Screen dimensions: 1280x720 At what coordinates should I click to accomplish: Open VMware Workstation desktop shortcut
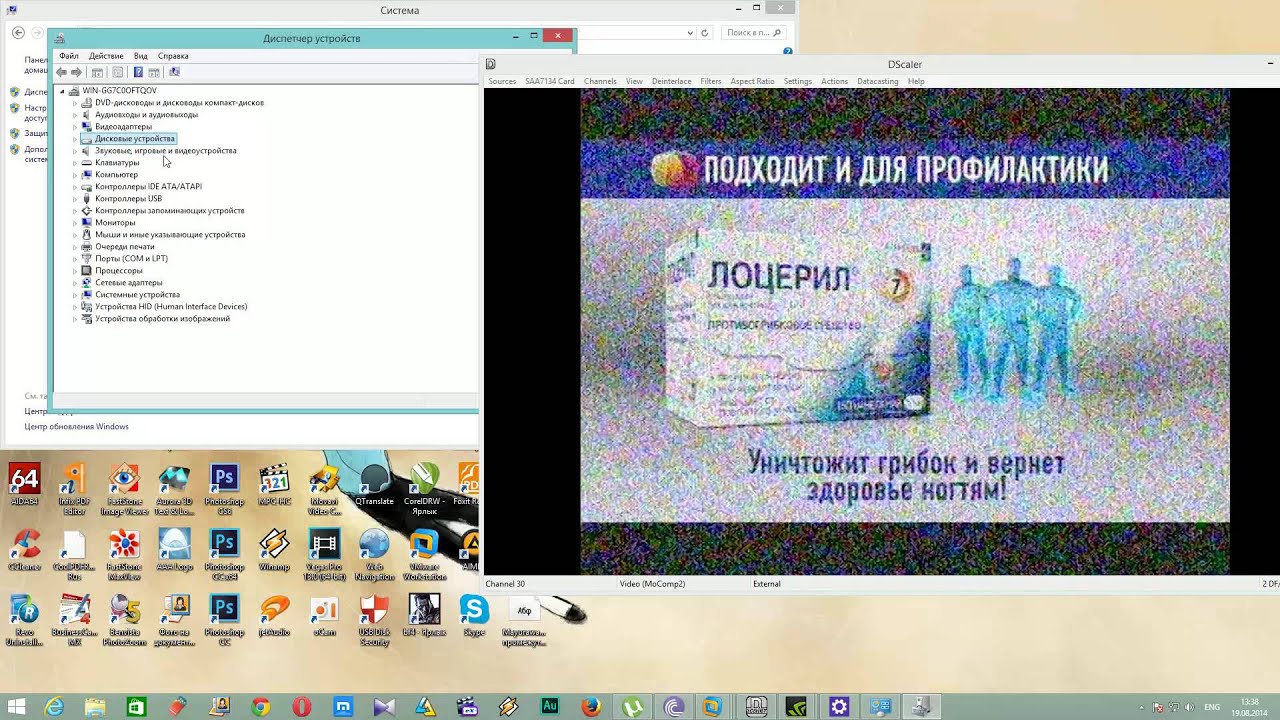(424, 555)
